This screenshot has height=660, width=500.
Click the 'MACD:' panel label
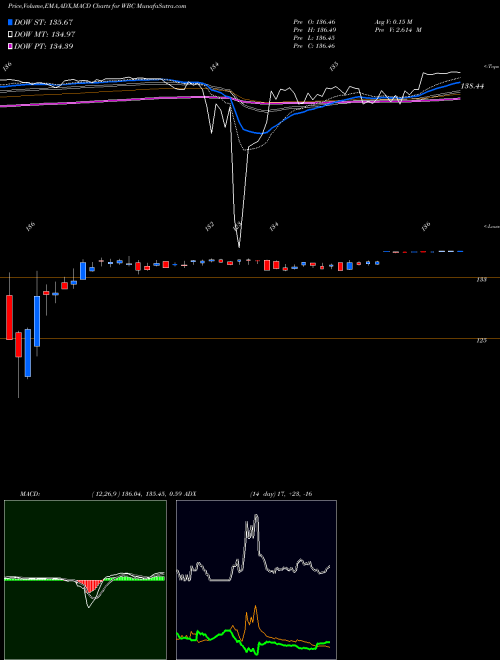click(x=30, y=494)
